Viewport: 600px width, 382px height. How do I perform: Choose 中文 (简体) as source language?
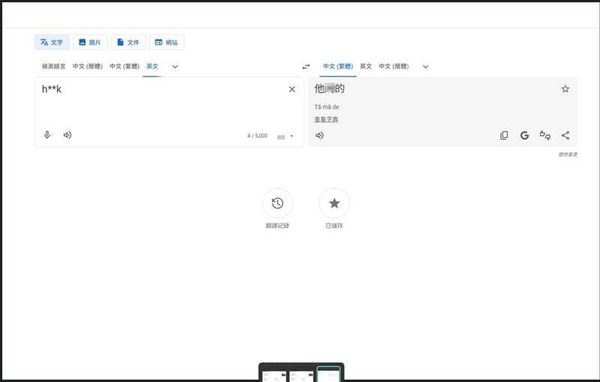(88, 66)
